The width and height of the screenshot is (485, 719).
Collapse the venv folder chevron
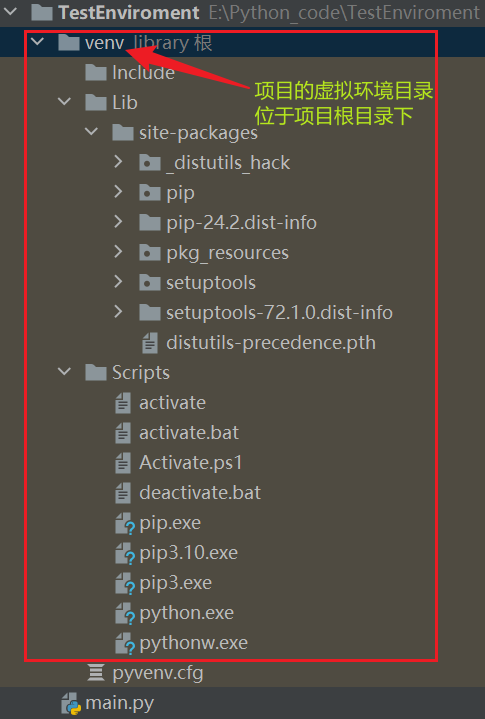37,42
